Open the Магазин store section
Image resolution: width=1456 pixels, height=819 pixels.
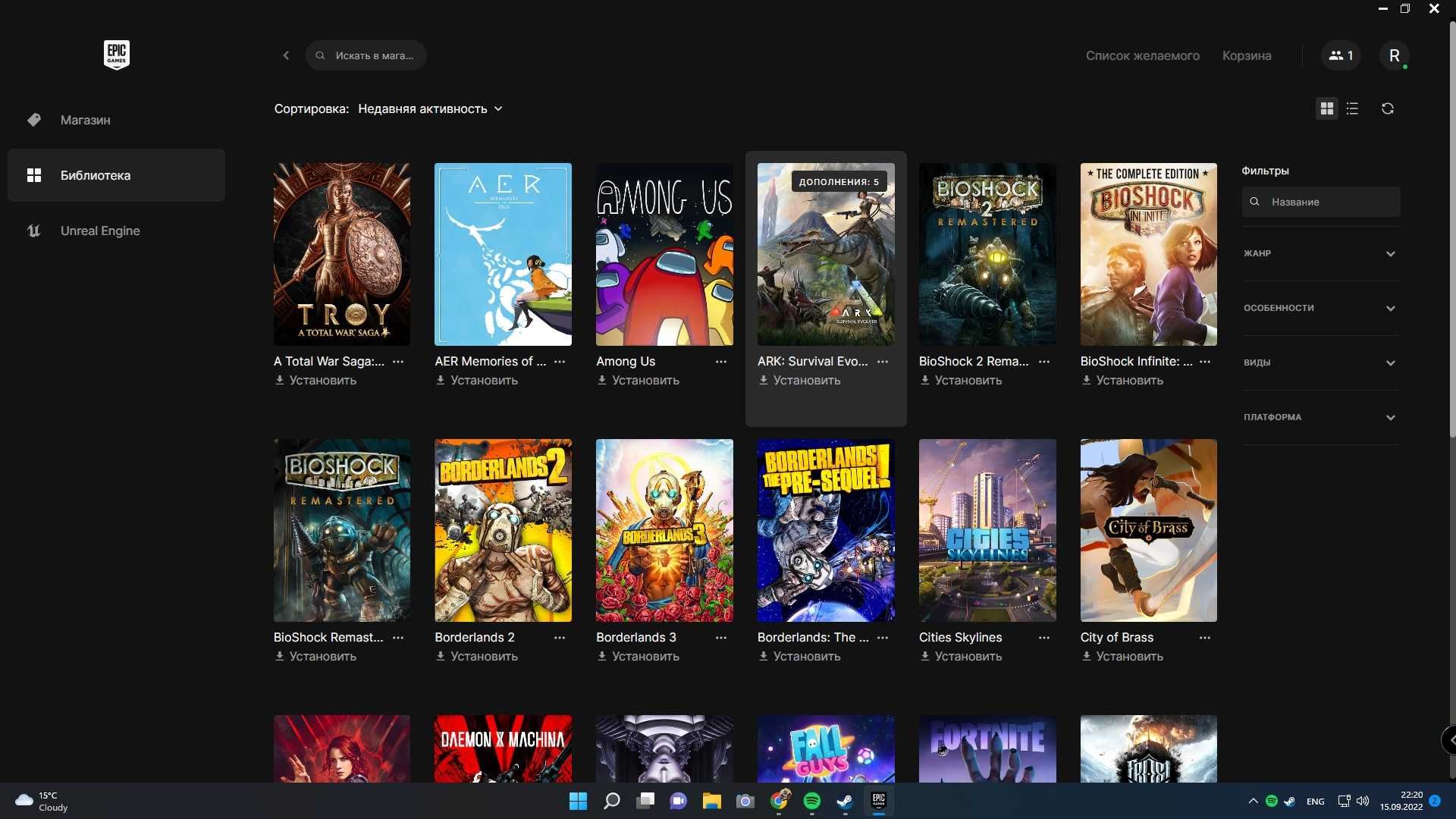pyautogui.click(x=116, y=120)
